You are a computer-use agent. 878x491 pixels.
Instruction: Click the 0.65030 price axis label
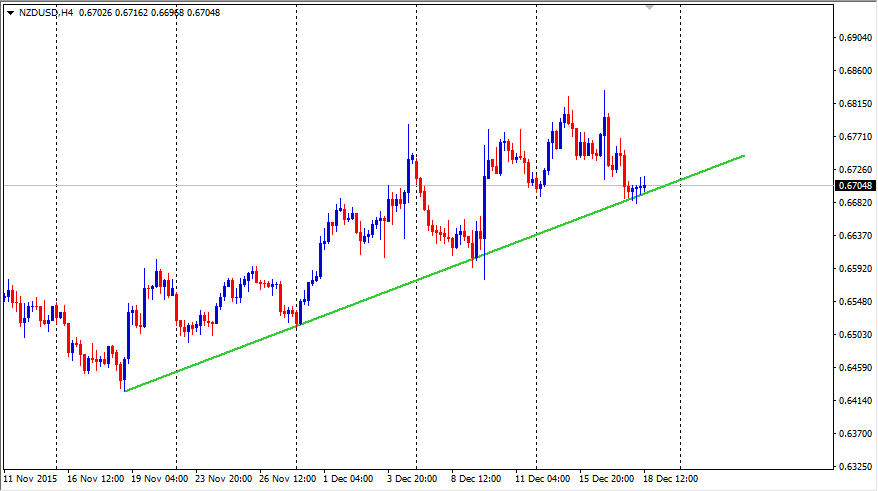pos(856,335)
